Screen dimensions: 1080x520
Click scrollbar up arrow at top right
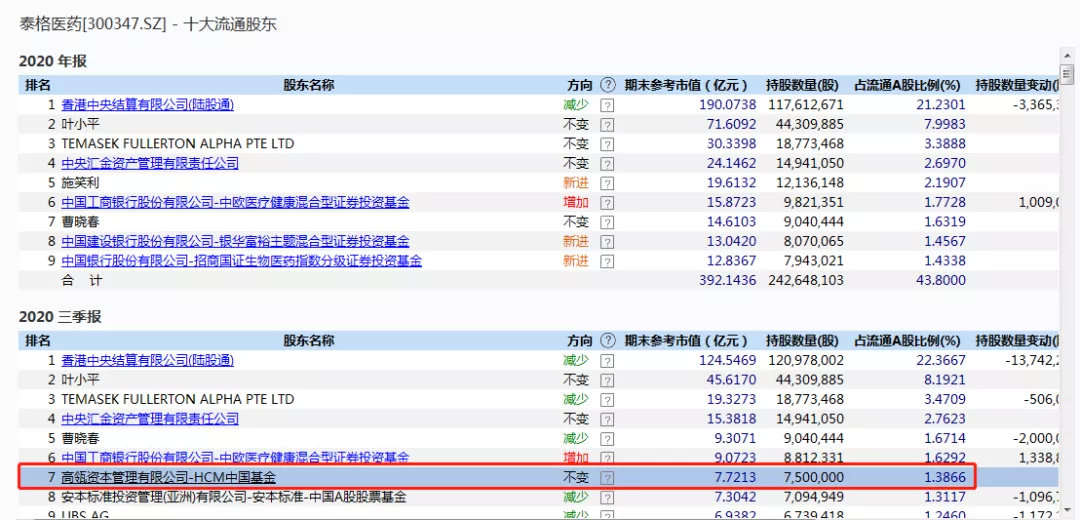pos(1067,55)
